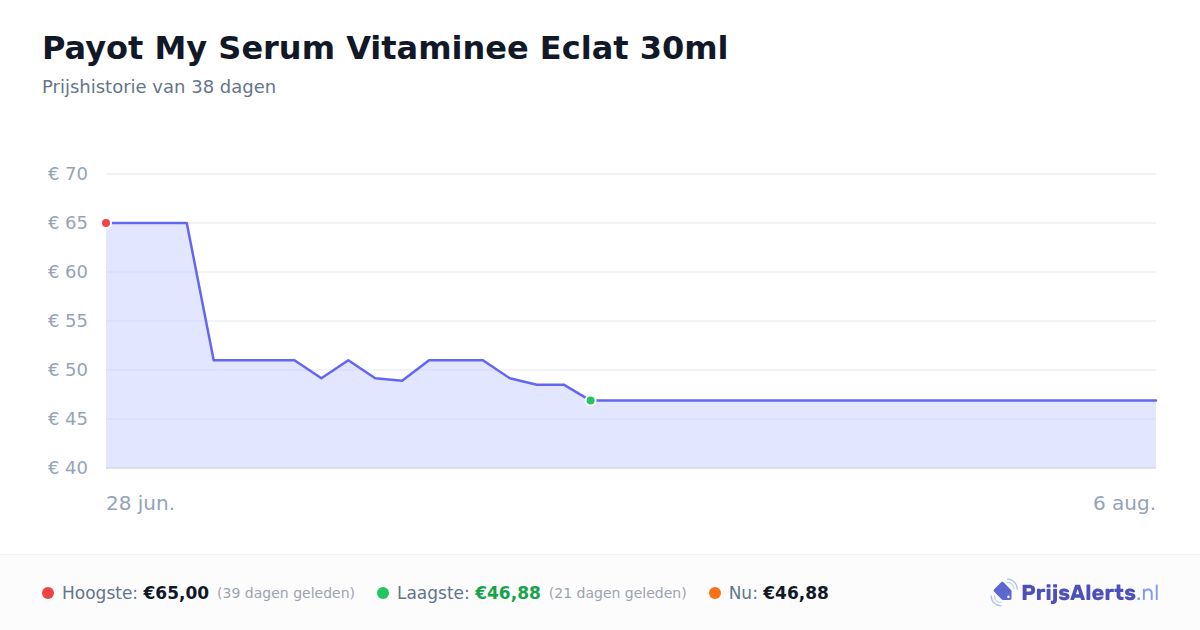
Task: Click the orange Nu legend dot
Action: 715,593
